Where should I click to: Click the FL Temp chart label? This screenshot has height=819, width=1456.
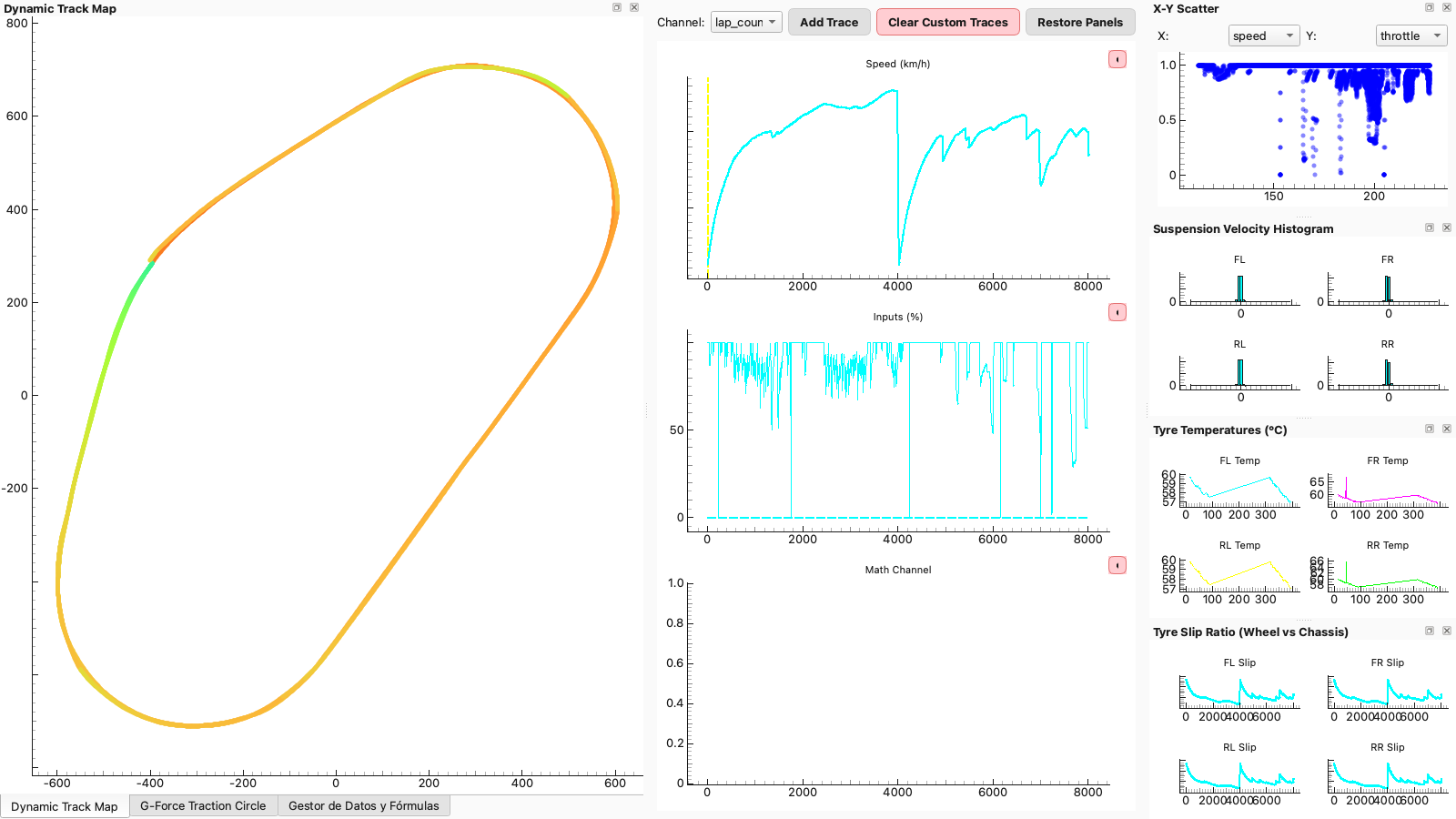point(1239,460)
